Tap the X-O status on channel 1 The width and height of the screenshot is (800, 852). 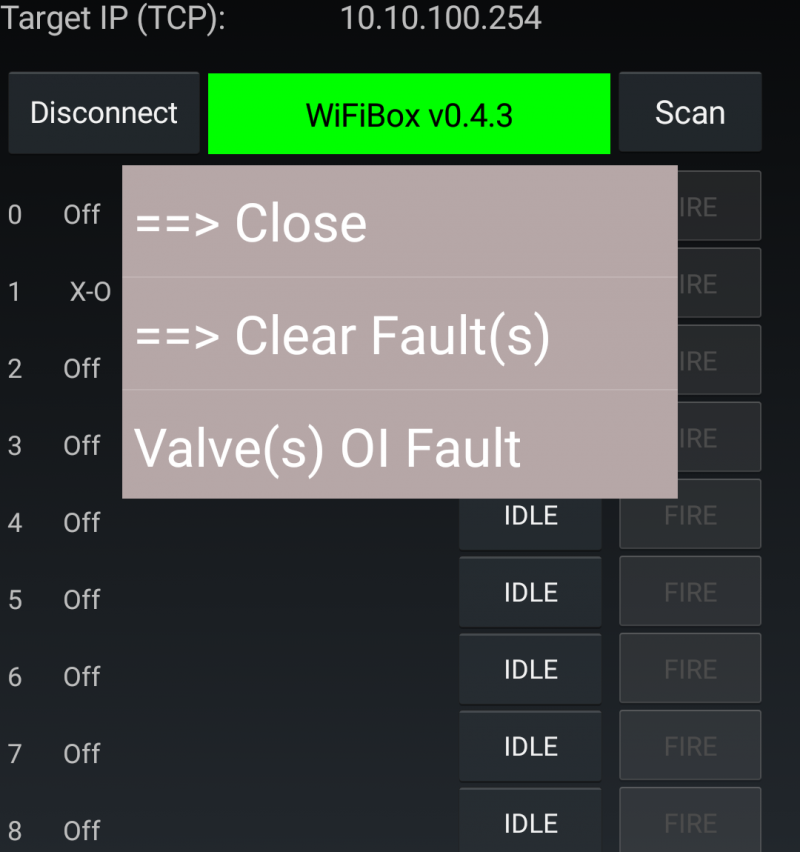point(90,292)
